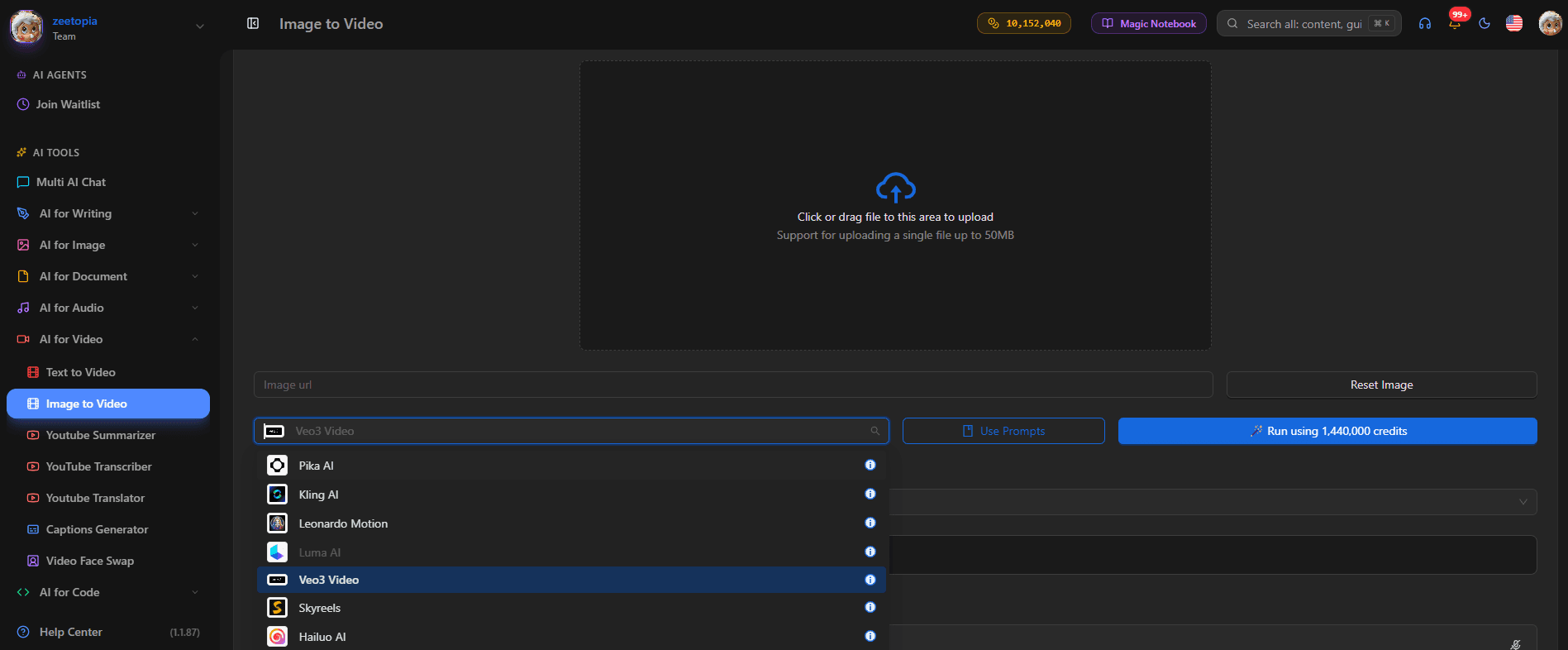
Task: Change language via the US flag
Action: (x=1514, y=23)
